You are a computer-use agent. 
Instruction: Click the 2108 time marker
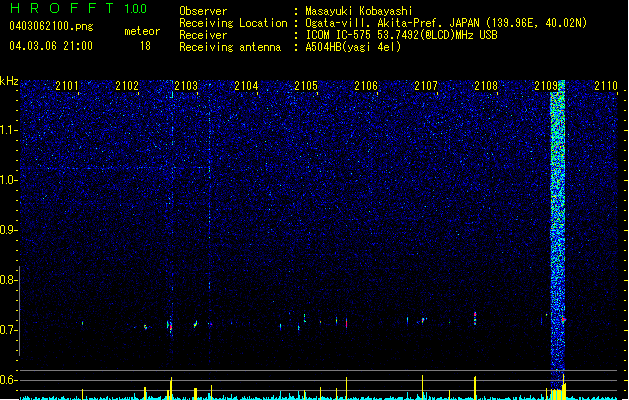point(486,85)
